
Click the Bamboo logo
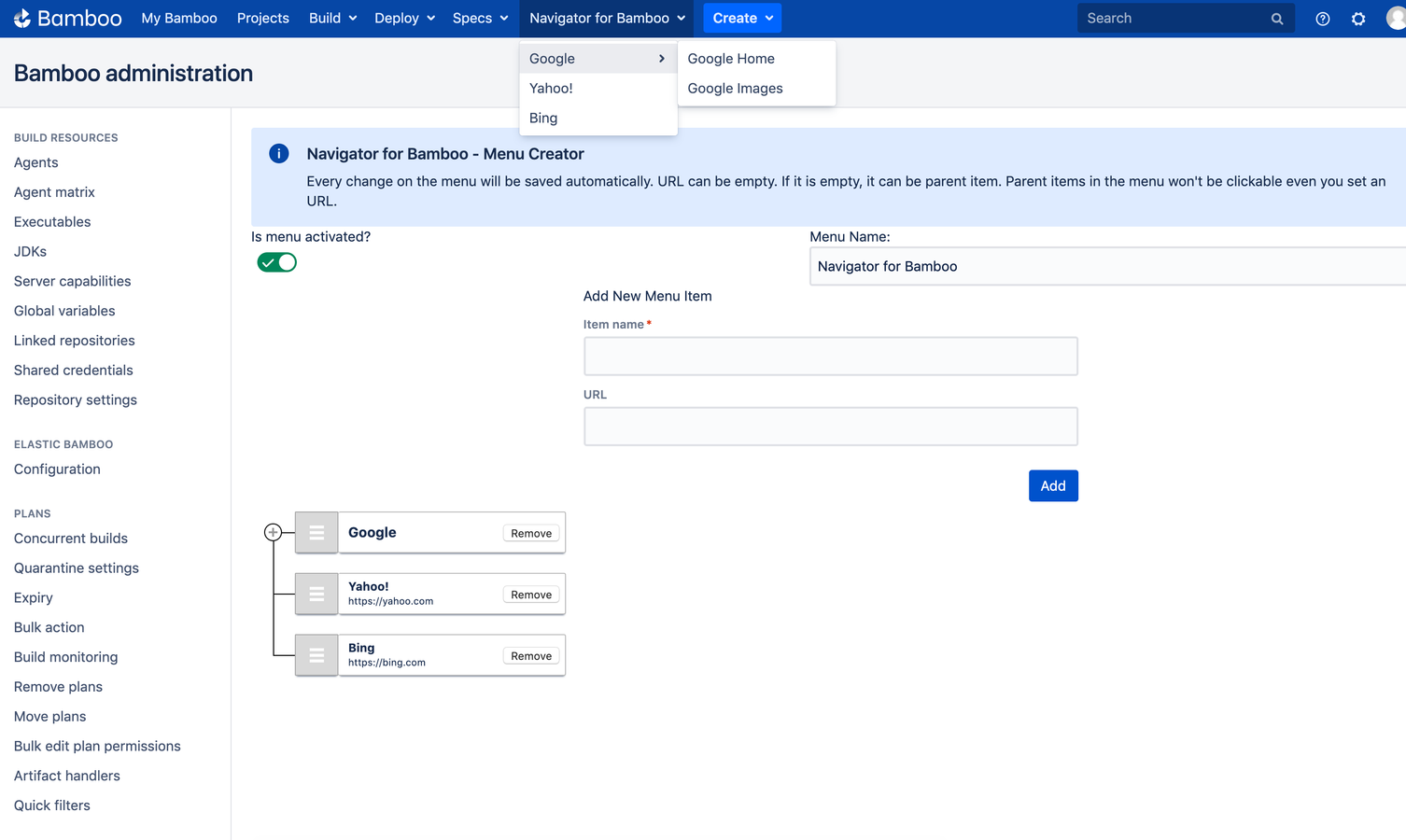click(67, 18)
